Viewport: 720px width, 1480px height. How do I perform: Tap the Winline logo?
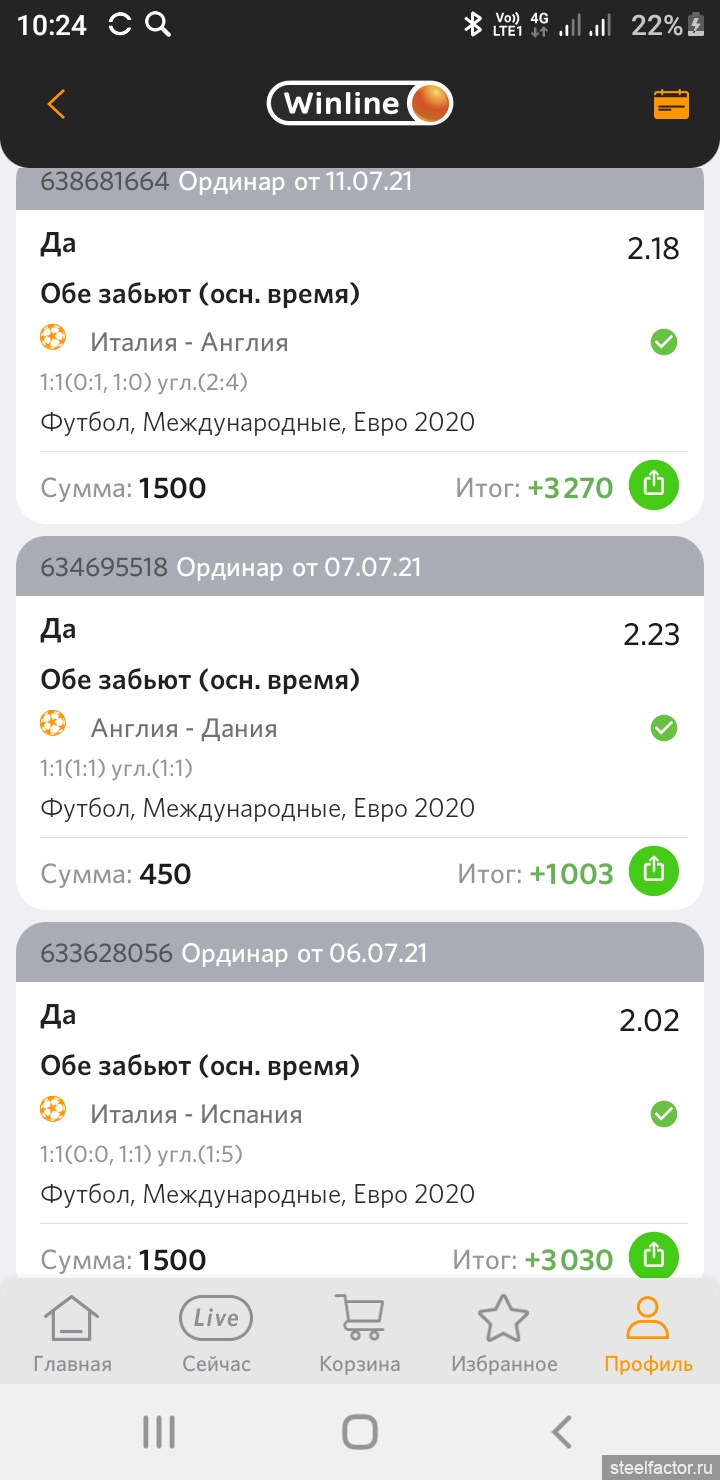coord(360,103)
